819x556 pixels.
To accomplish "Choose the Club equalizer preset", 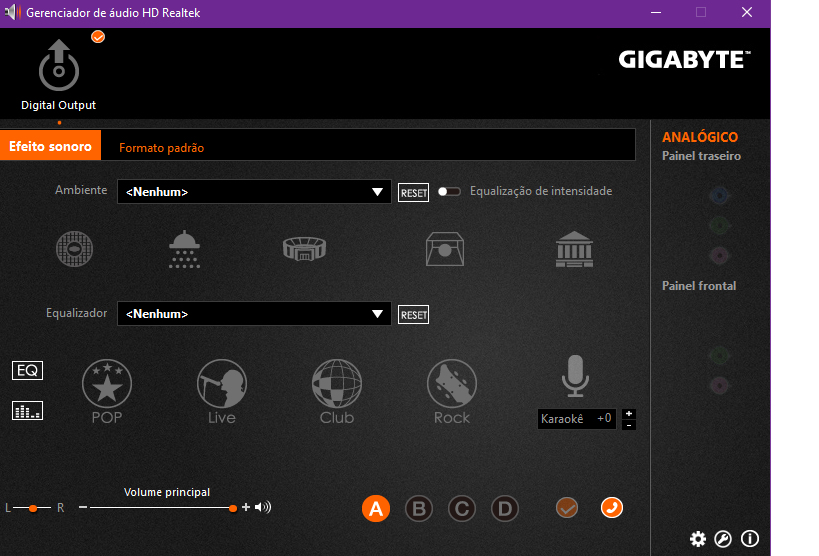I will [337, 391].
